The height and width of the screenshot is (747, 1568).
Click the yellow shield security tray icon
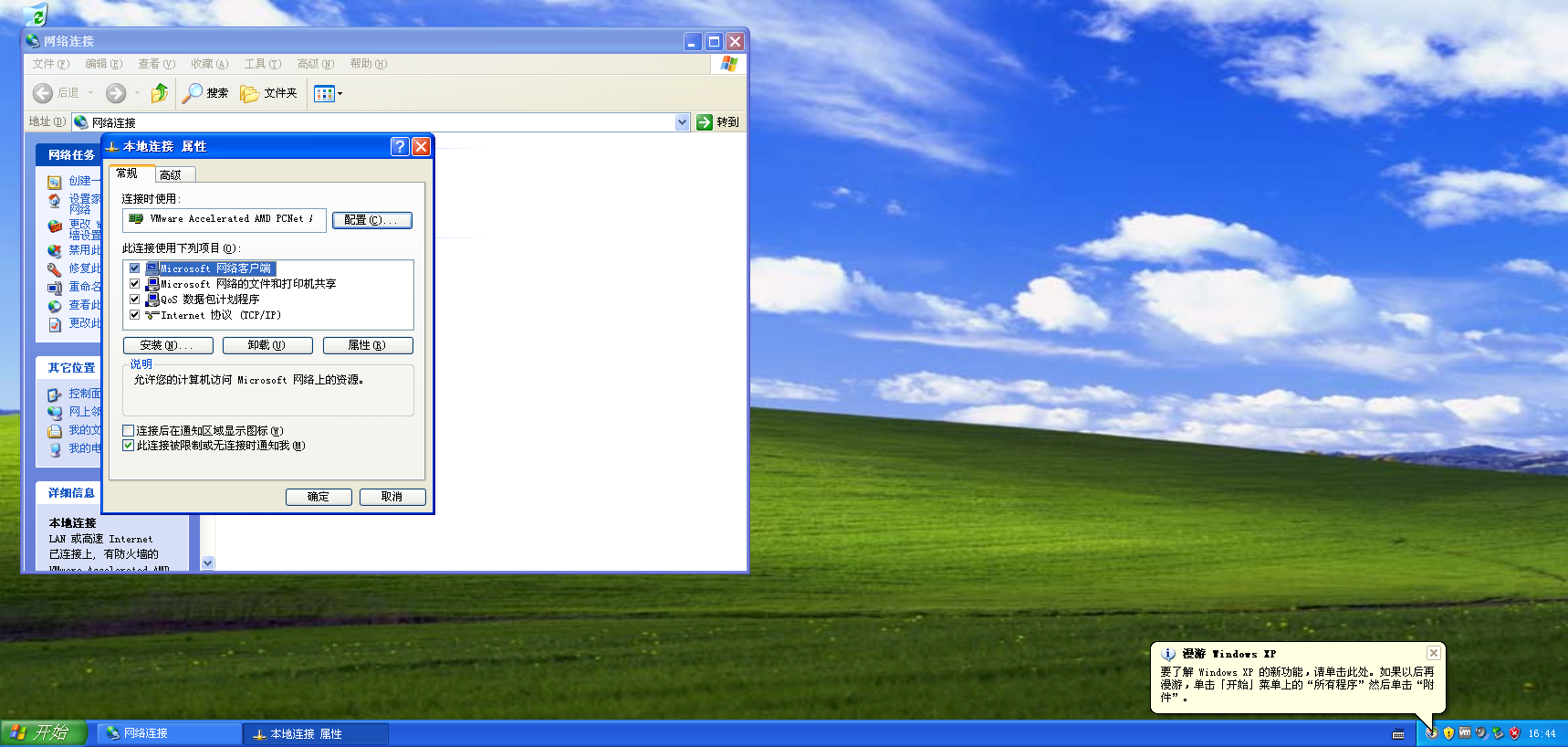click(1448, 733)
